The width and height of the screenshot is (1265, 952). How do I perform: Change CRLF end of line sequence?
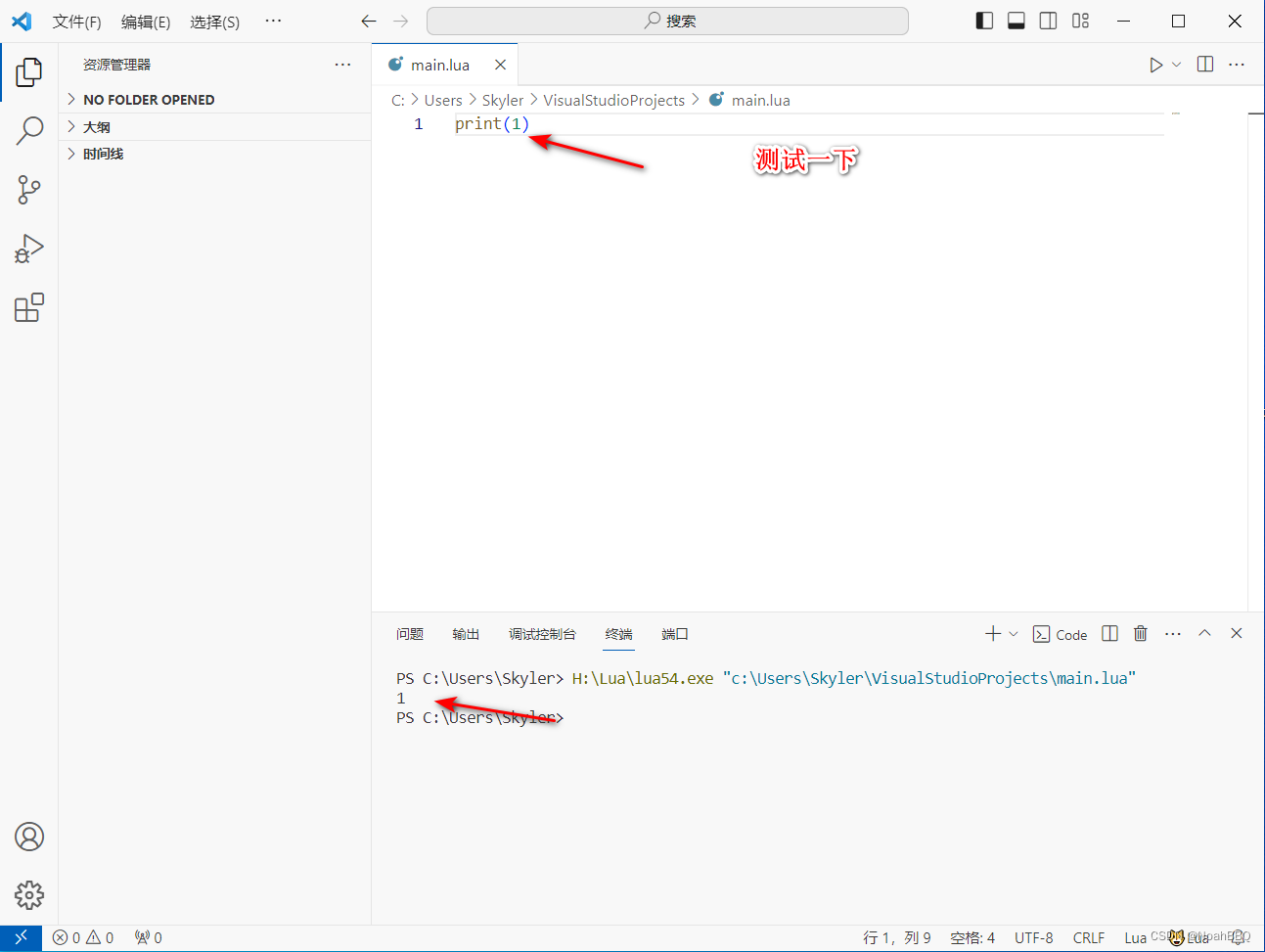1089,937
